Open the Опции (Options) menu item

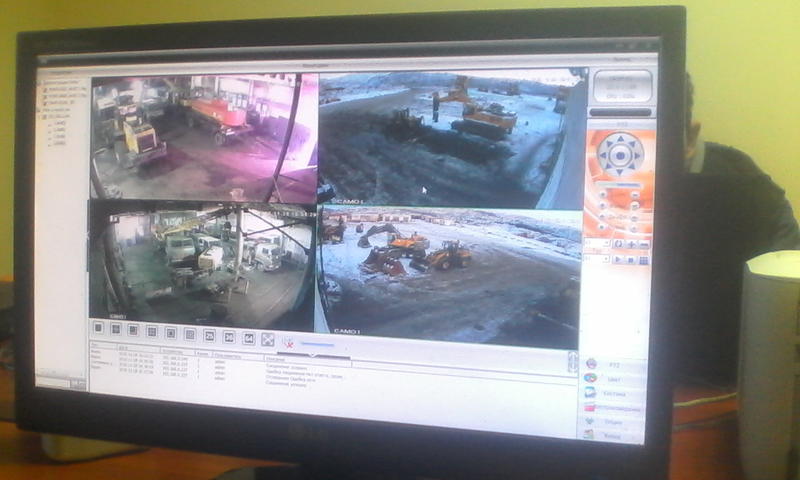pyautogui.click(x=613, y=422)
